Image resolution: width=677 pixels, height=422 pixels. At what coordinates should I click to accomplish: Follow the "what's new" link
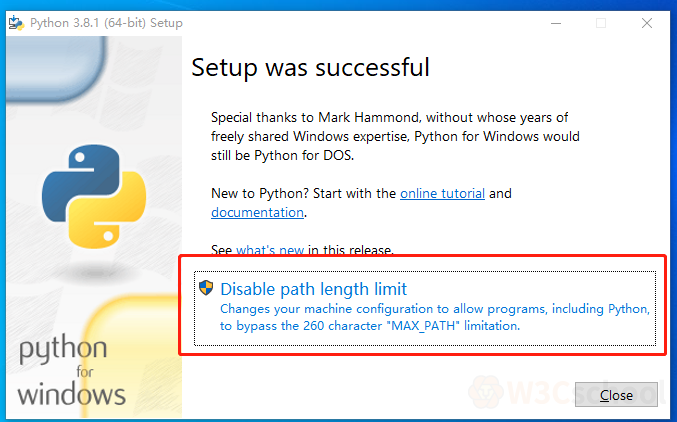point(270,249)
